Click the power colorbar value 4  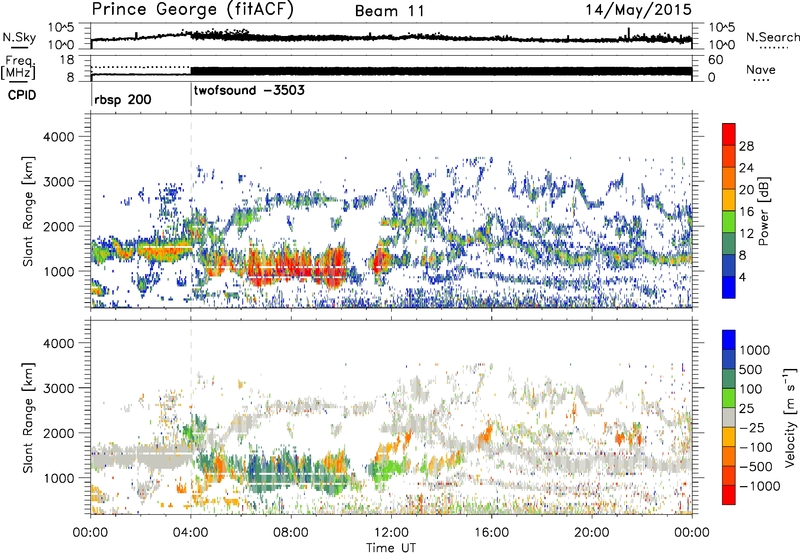[742, 277]
